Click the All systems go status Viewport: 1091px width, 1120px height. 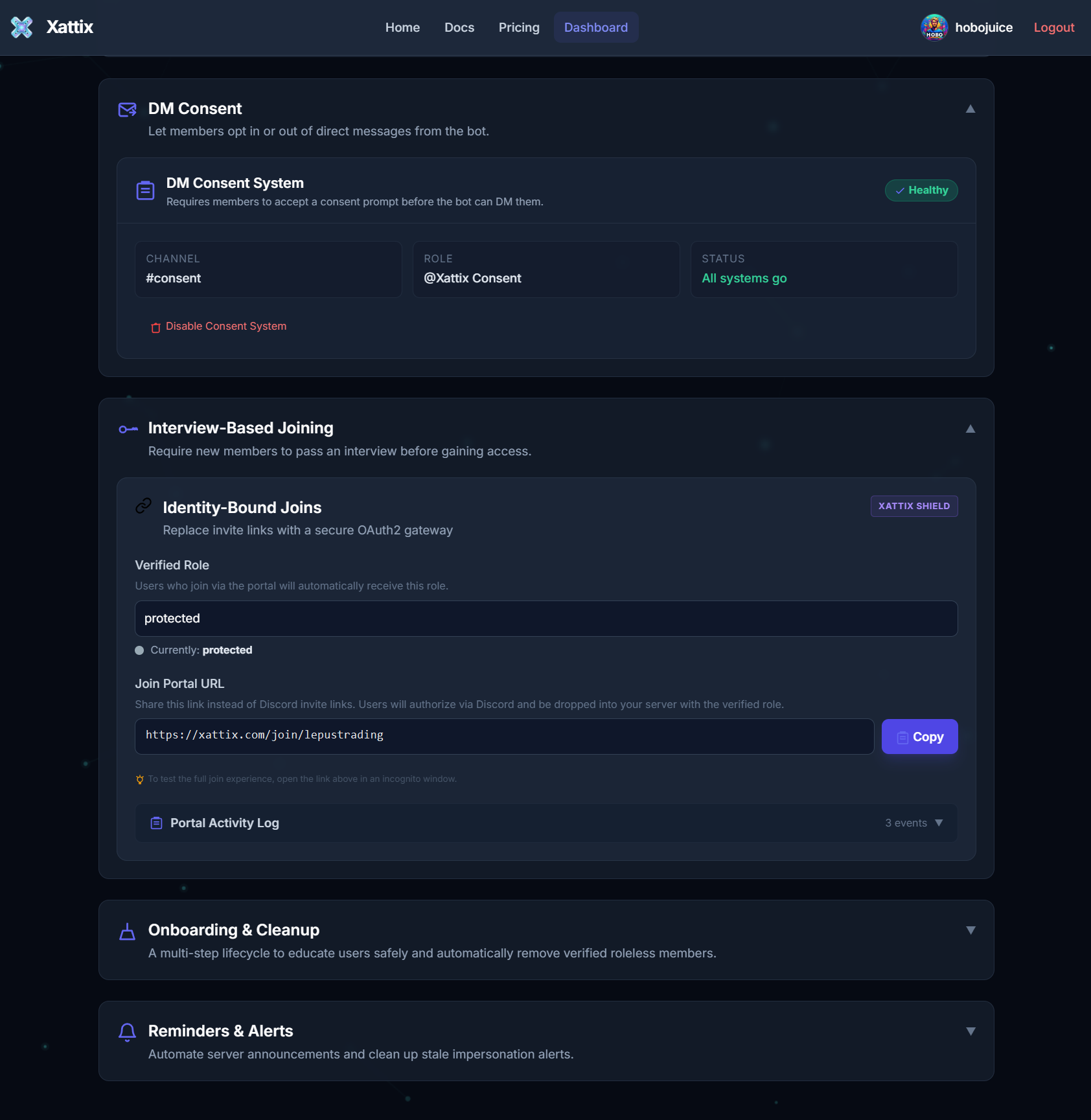(x=744, y=279)
